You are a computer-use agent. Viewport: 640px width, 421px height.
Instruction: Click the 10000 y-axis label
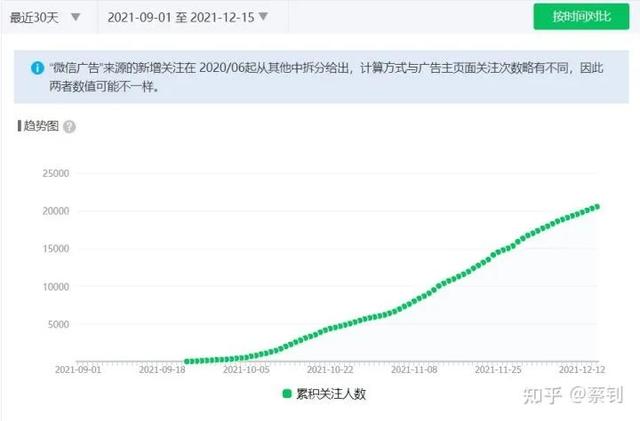click(x=53, y=286)
